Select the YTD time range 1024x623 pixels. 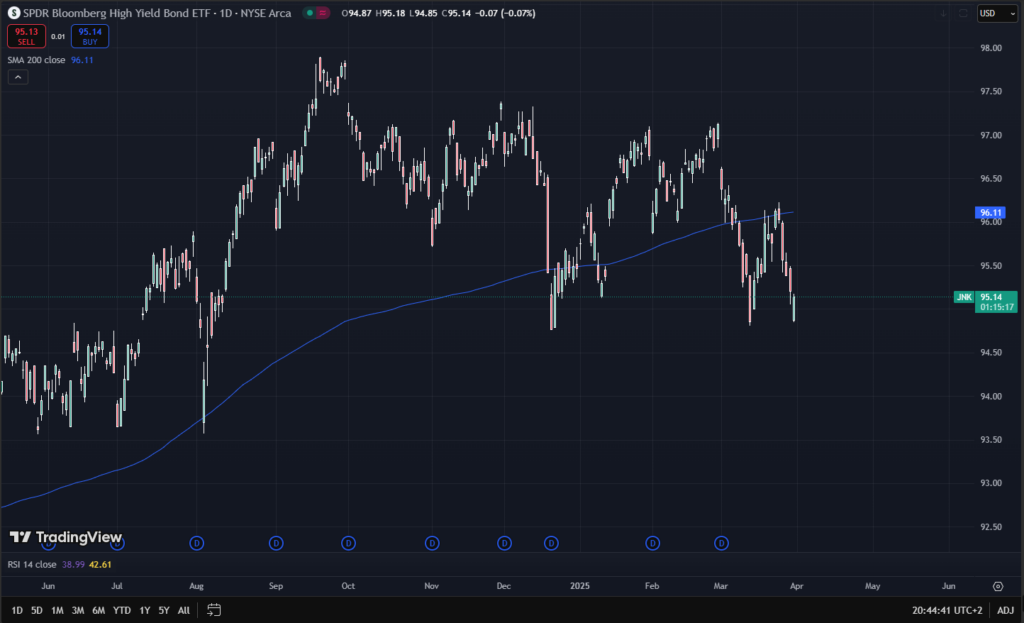tap(121, 610)
